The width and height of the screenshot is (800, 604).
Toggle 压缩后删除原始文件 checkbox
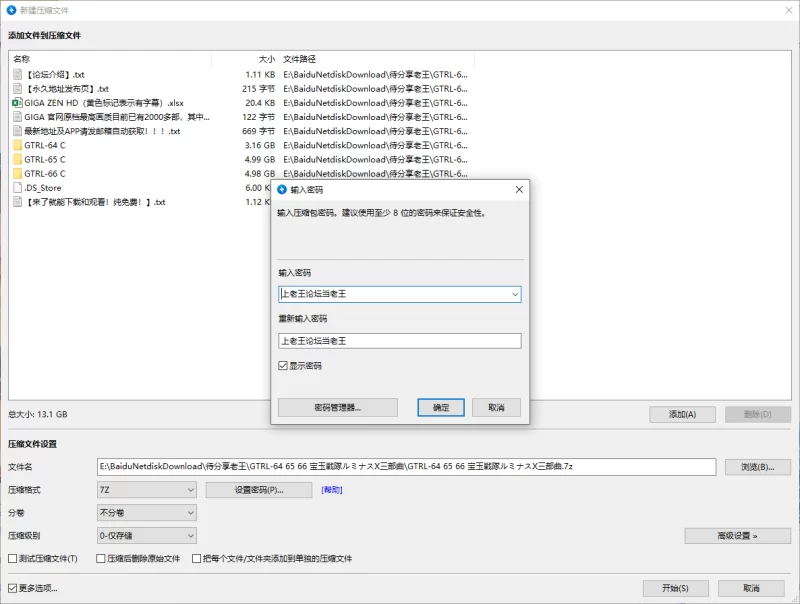pos(101,558)
